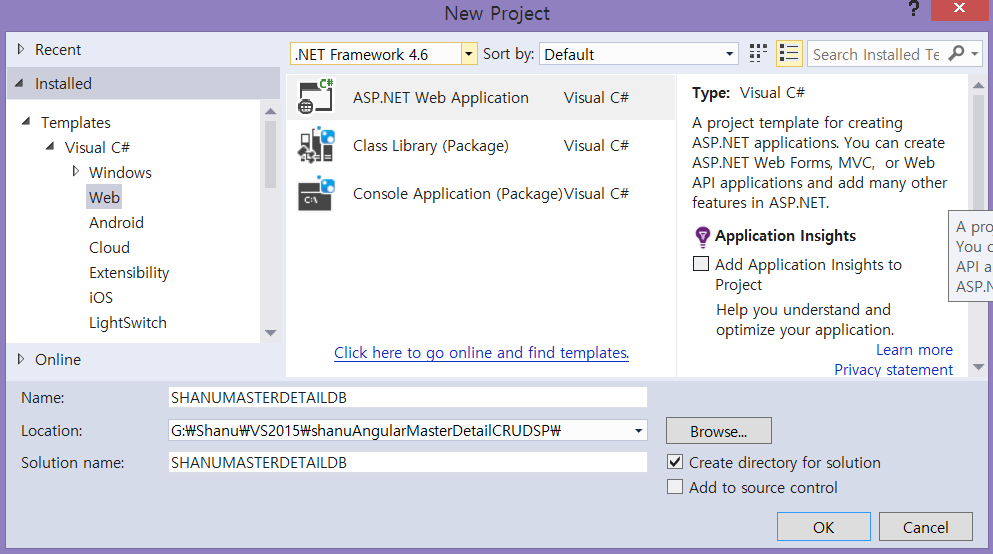This screenshot has height=554, width=993.
Task: Switch to list view layout
Action: coord(789,54)
